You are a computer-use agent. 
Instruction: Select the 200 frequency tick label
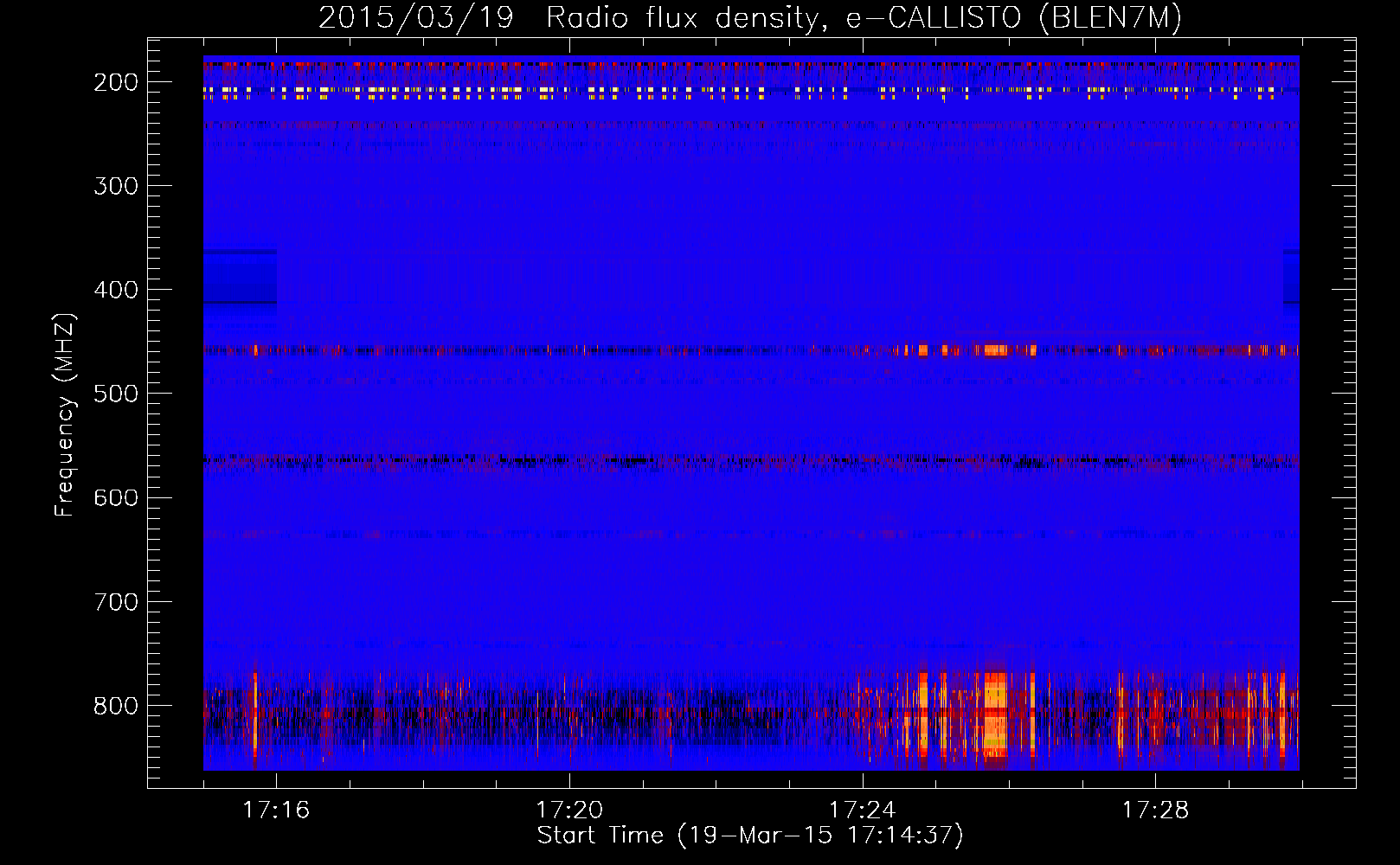point(116,82)
